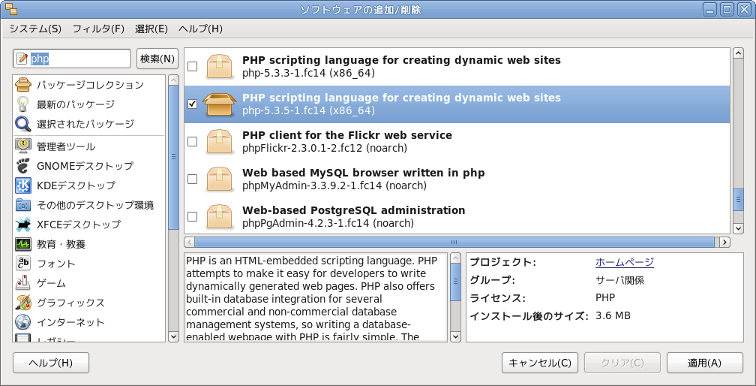This screenshot has height=386, width=756.
Task: Click the フォント category label
Action: click(x=56, y=264)
